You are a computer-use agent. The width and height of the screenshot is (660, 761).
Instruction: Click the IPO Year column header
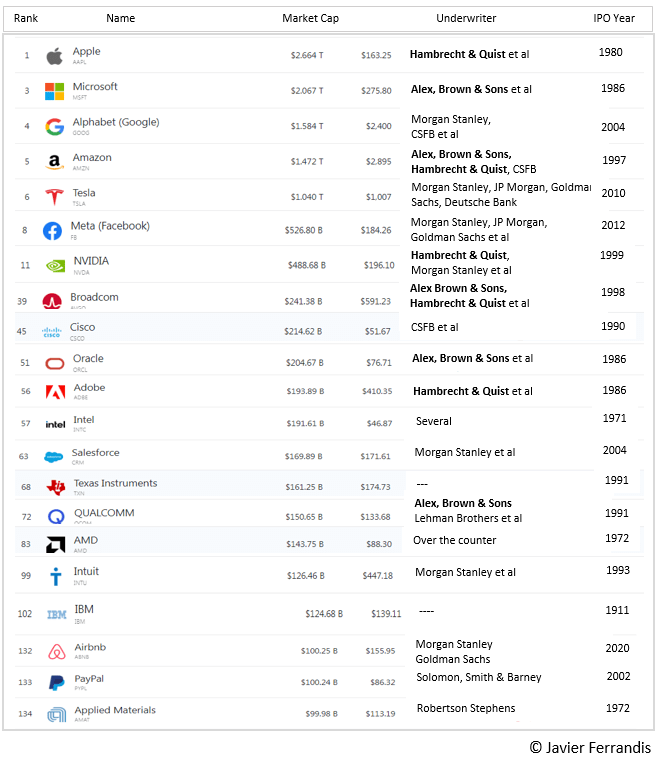pos(614,18)
